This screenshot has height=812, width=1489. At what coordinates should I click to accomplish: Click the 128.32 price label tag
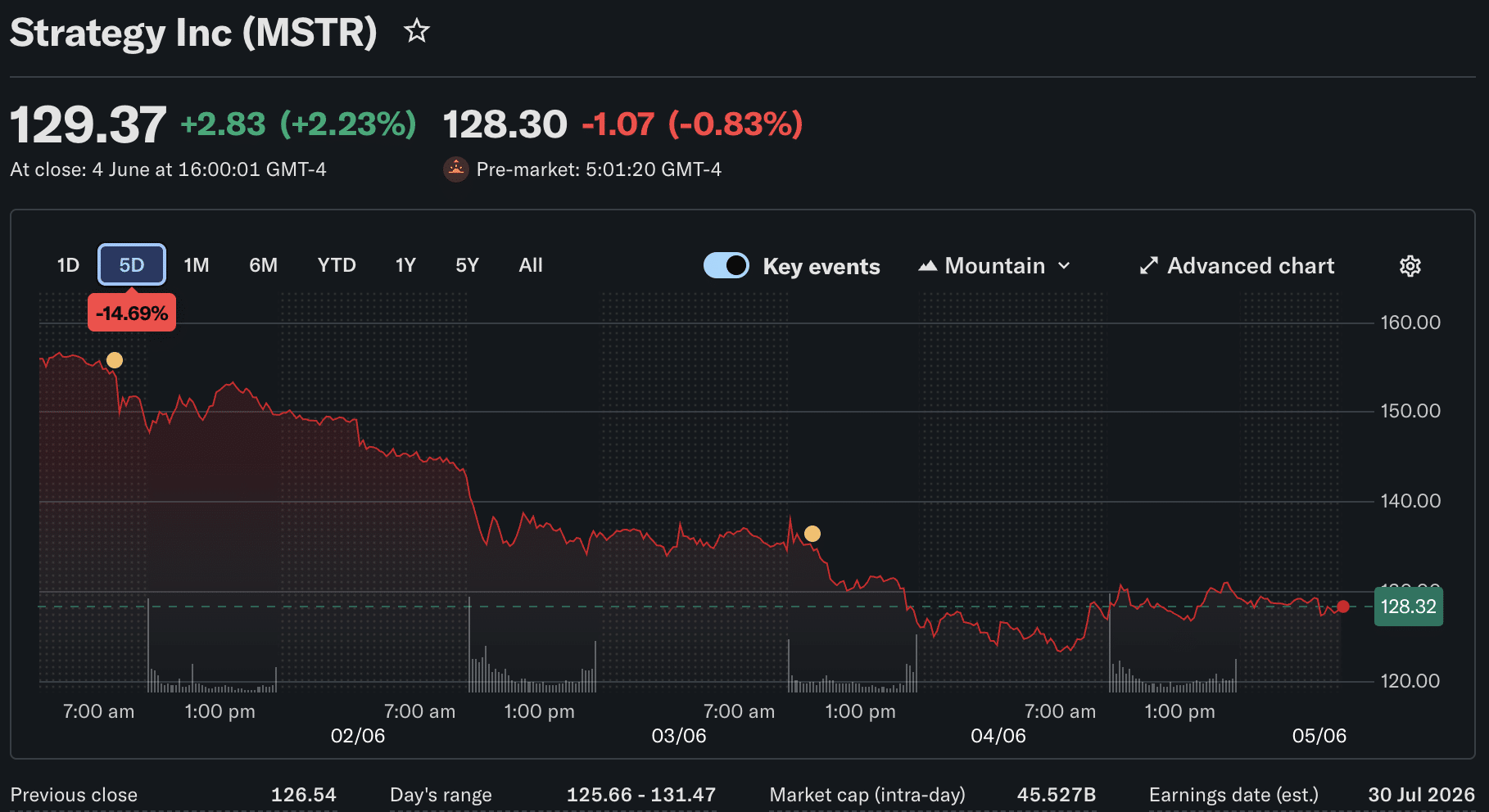pos(1408,607)
